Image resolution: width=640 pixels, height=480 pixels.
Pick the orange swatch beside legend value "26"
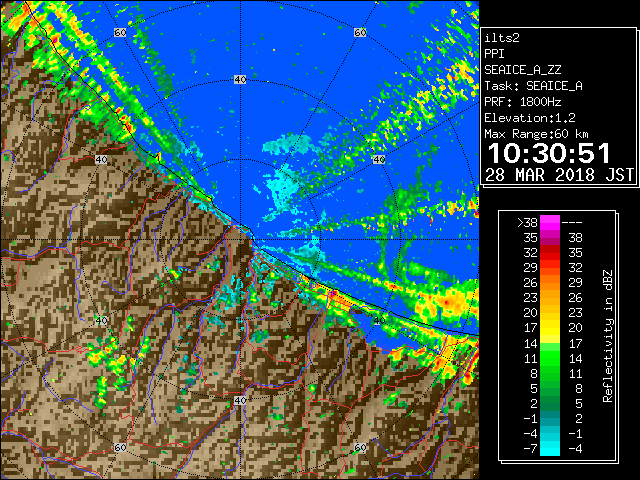[x=550, y=283]
